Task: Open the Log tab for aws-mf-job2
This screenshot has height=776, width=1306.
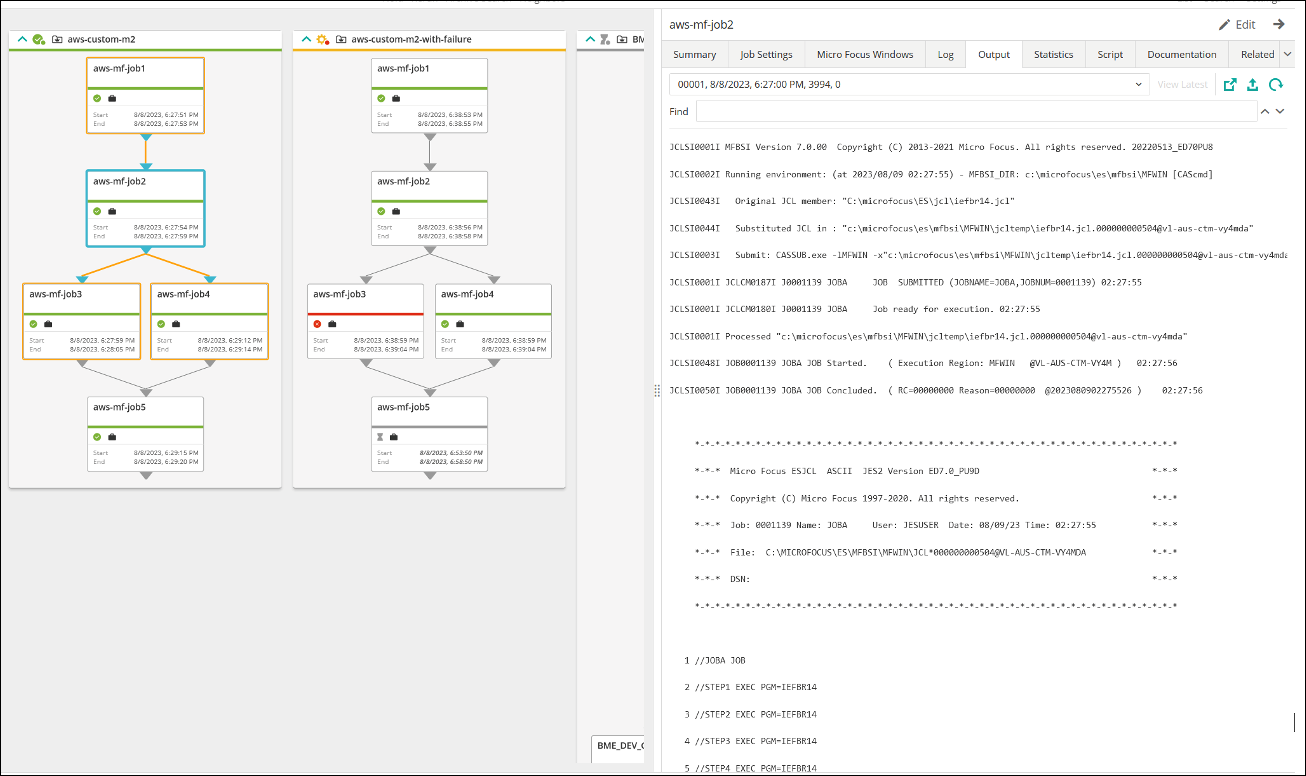Action: tap(945, 54)
